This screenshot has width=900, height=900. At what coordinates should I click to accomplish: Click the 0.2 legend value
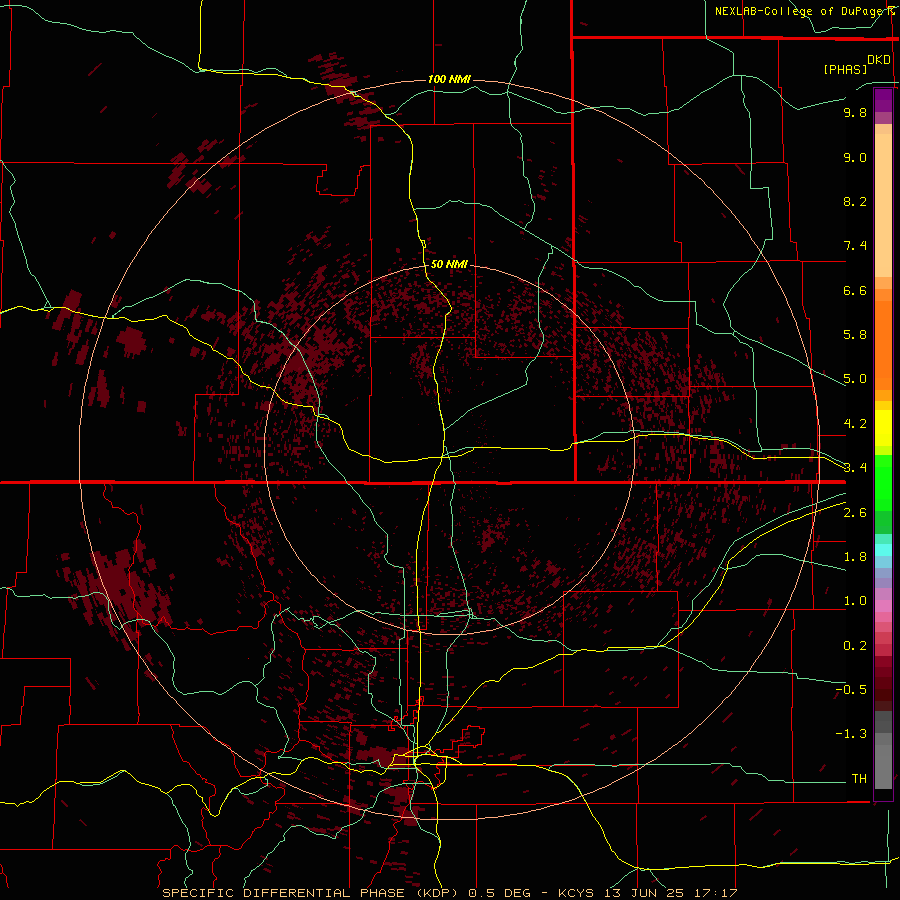pos(855,646)
